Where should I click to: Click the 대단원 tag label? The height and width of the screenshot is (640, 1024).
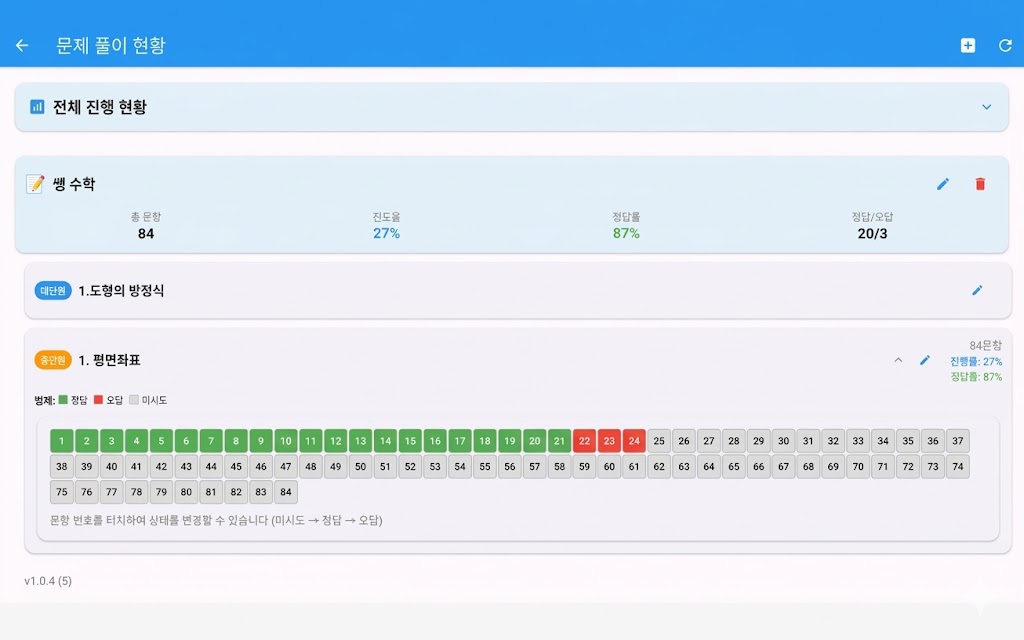[53, 290]
